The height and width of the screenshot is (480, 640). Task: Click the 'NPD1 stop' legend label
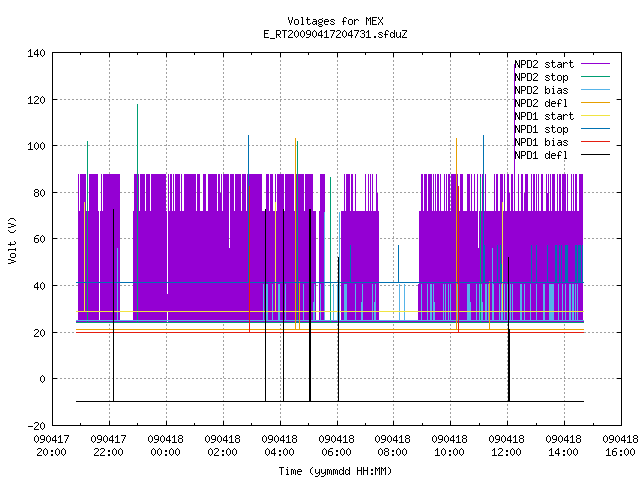[x=541, y=129]
